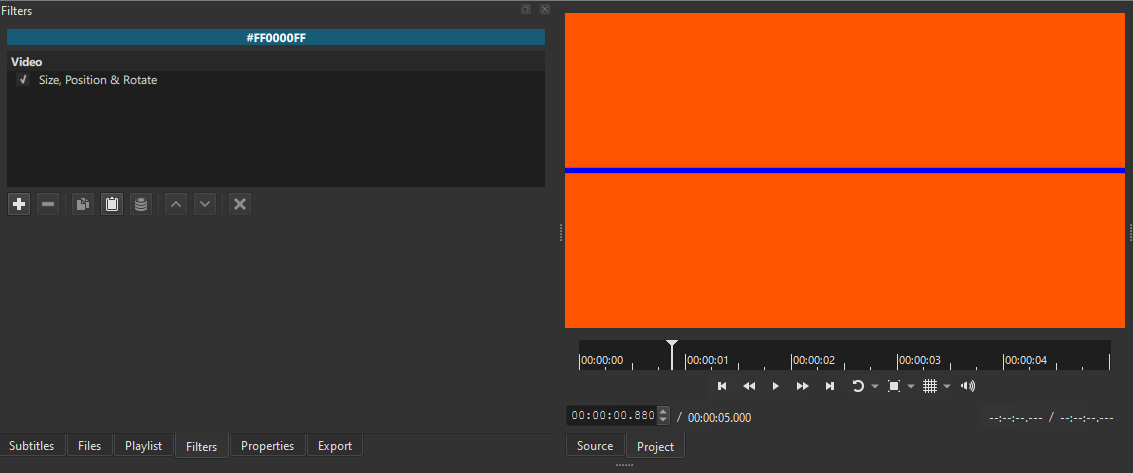1133x473 pixels.
Task: Open the loop options dropdown arrow
Action: [x=875, y=386]
